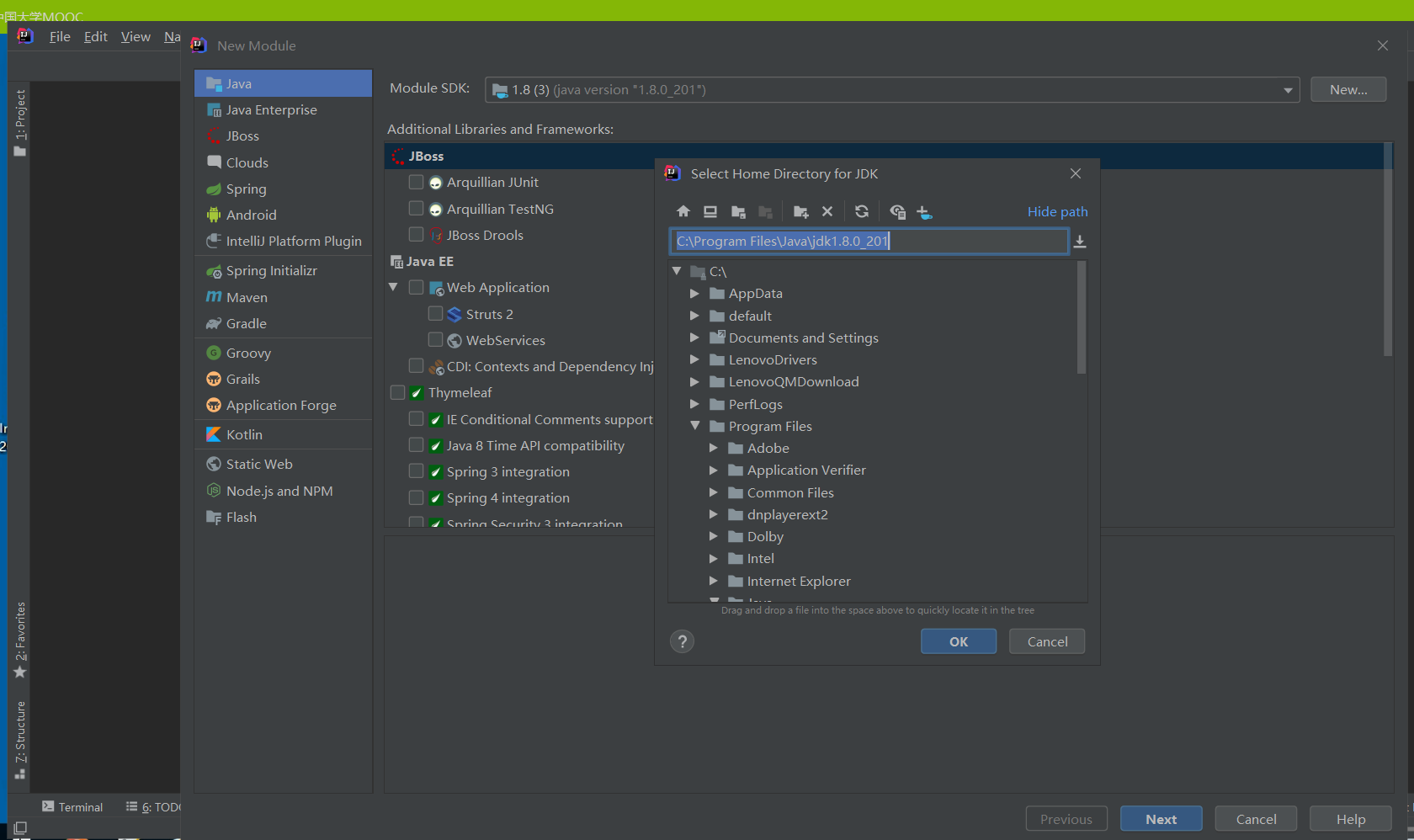Screen dimensions: 1414x840
Task: Expand Internet Explorer folder node
Action: point(713,581)
